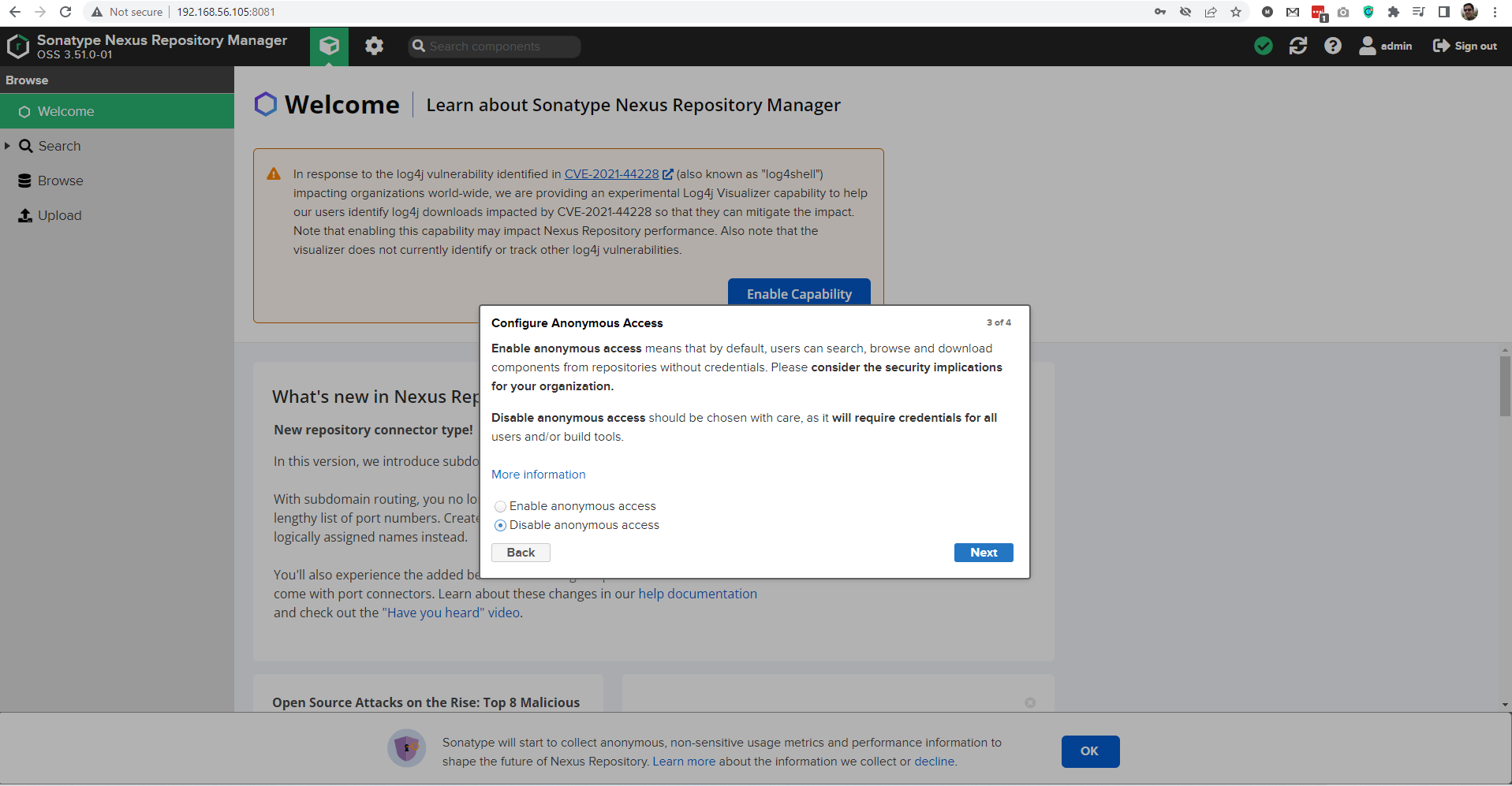Click the scrollbar down arrow
Image resolution: width=1512 pixels, height=786 pixels.
(x=1506, y=705)
